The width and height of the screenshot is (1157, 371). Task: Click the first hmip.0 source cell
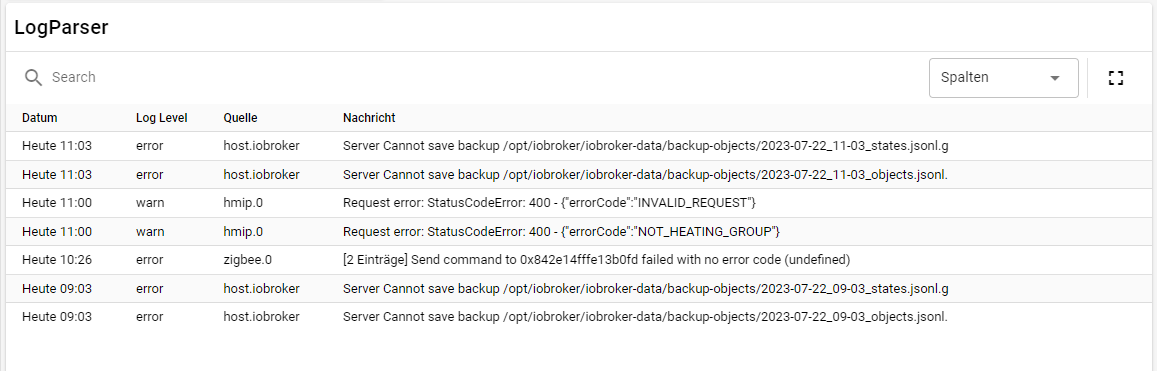click(244, 203)
